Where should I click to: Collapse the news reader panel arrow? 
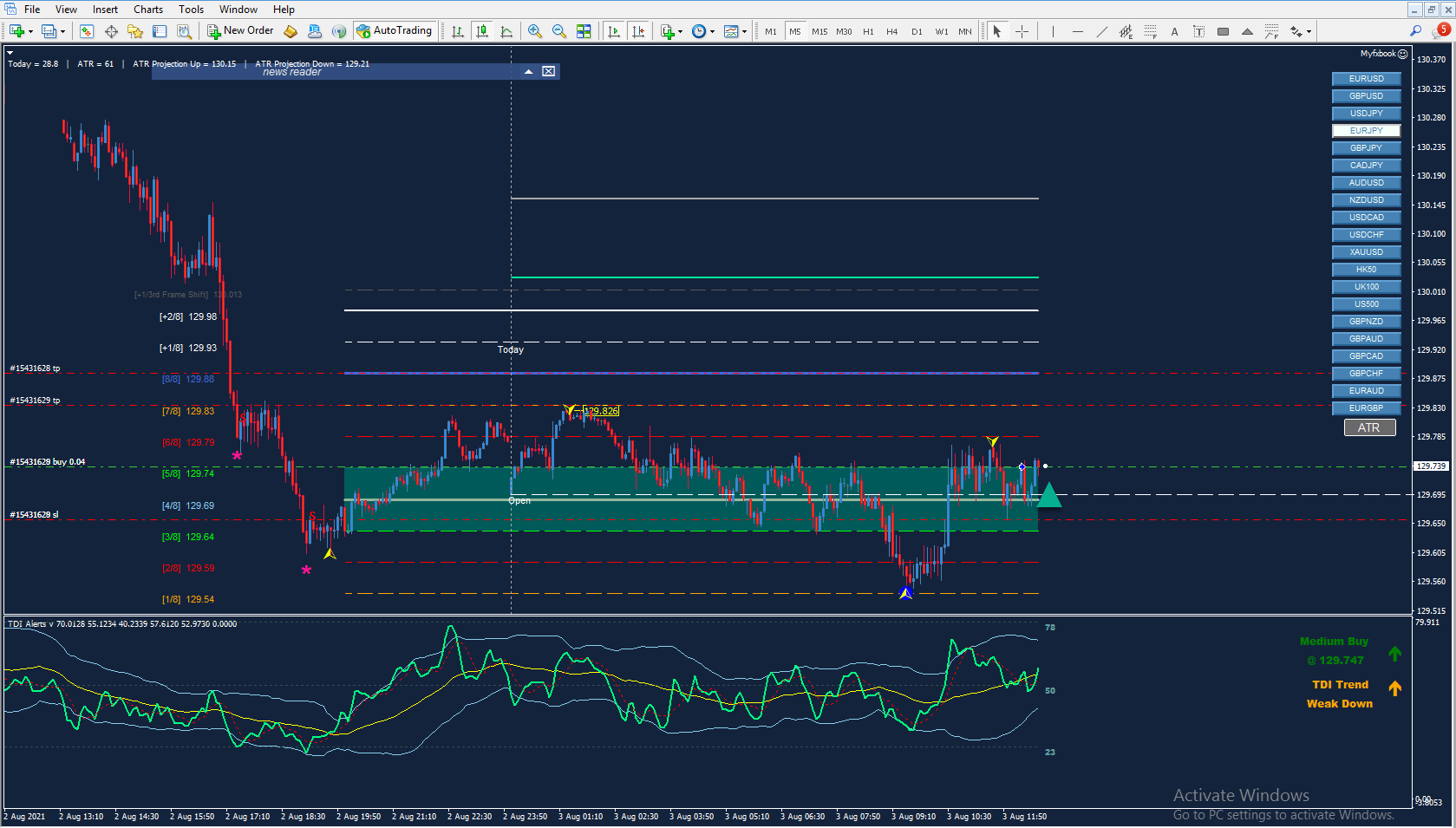click(x=528, y=71)
